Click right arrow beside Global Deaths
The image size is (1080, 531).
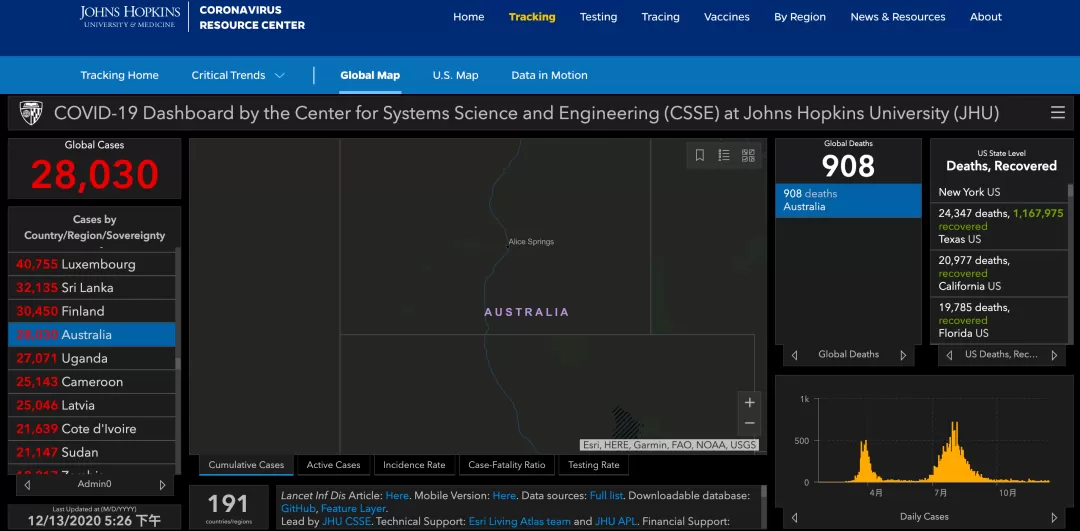[x=903, y=355]
